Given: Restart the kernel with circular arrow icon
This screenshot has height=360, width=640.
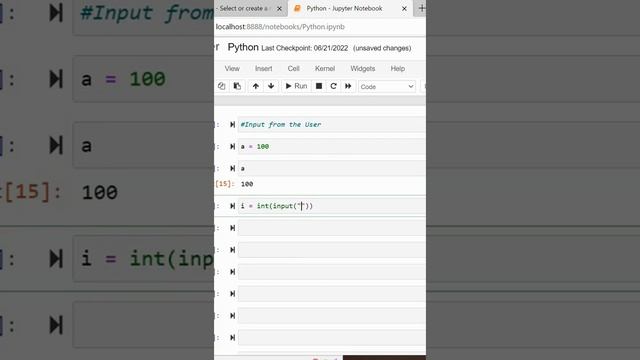Looking at the screenshot, I should [x=333, y=86].
